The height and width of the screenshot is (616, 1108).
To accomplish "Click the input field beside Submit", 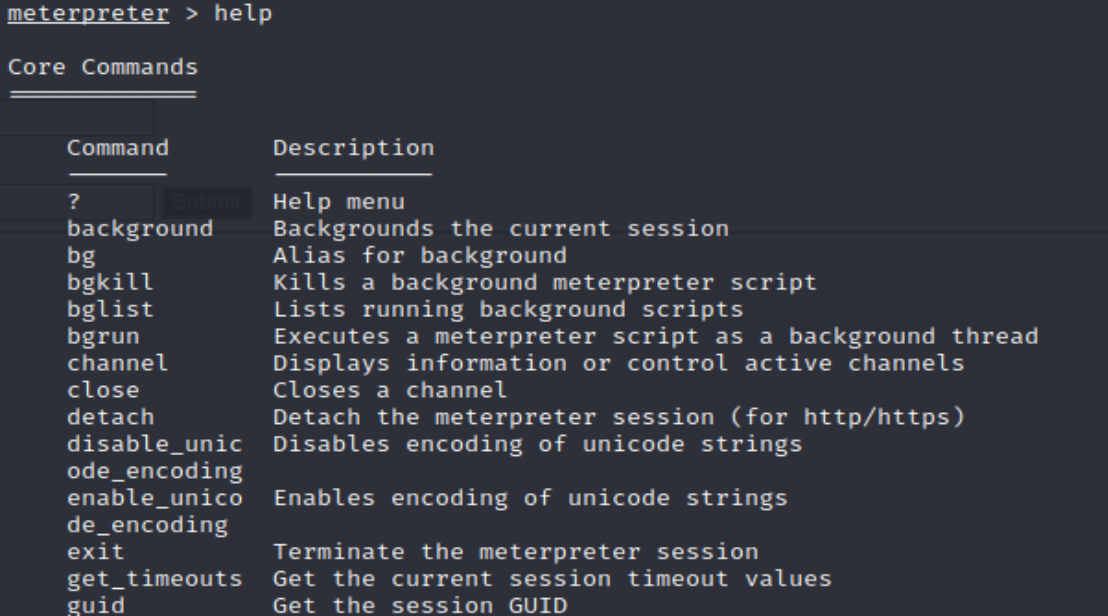I will [76, 202].
